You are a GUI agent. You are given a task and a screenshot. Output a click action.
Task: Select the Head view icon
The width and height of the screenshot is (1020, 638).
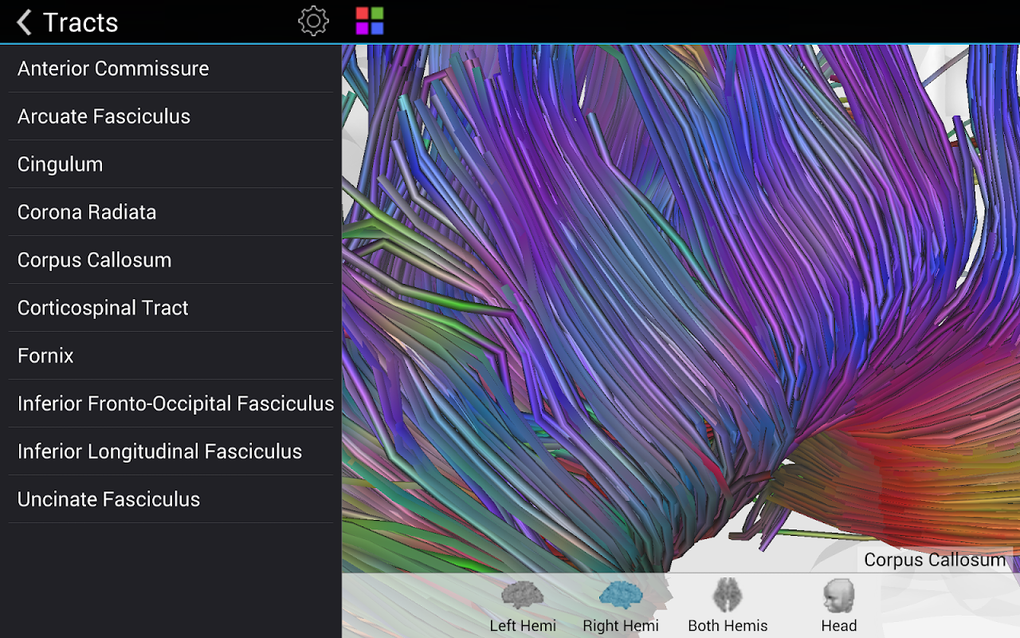click(x=839, y=596)
